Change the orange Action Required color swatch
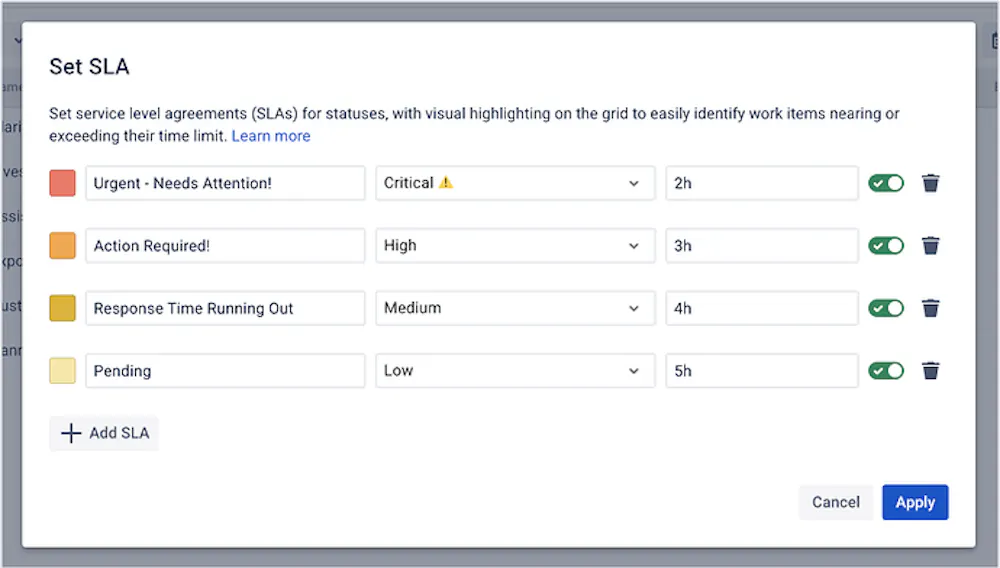1000x568 pixels. (62, 246)
